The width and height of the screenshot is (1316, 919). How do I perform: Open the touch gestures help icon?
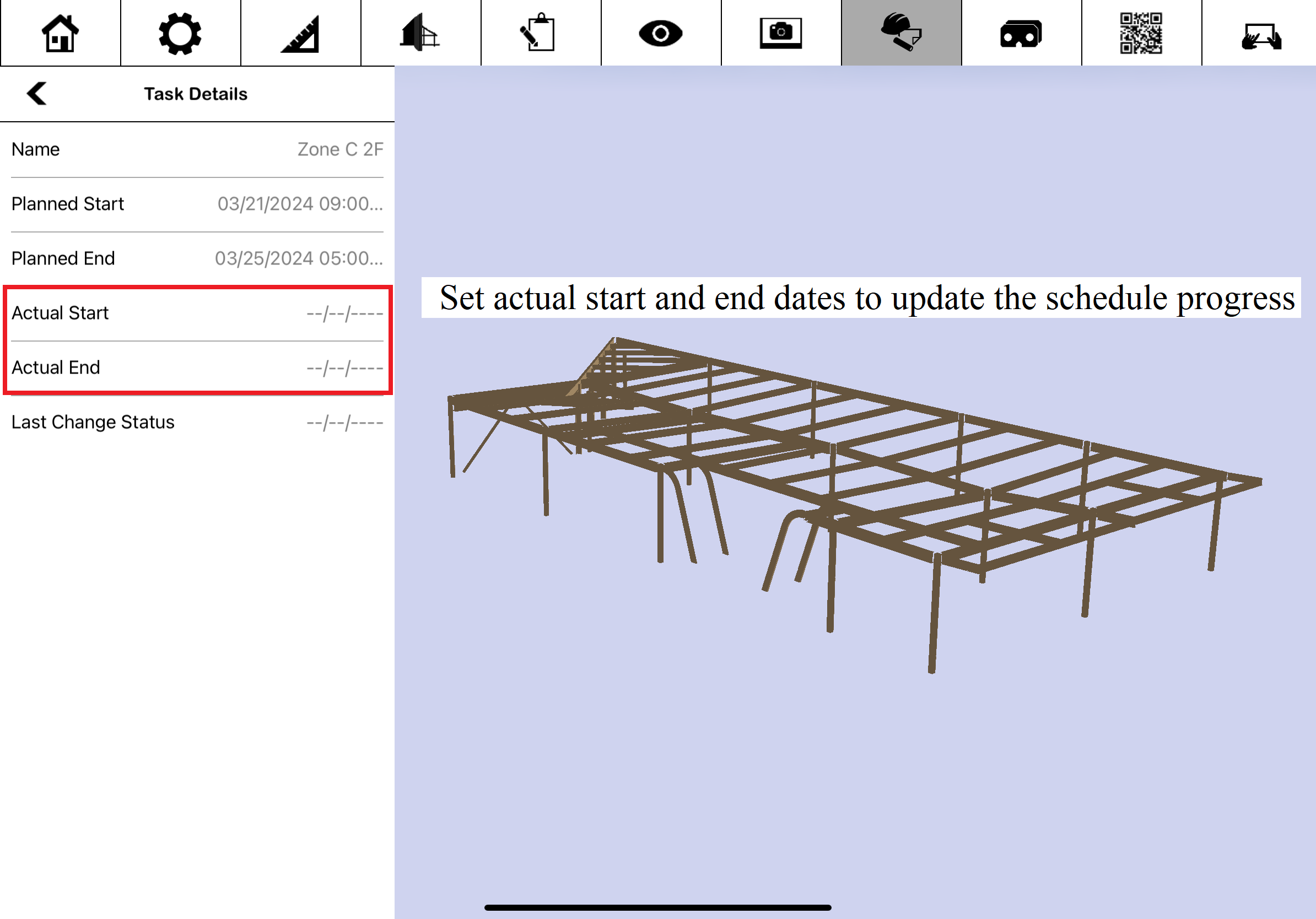coord(1260,35)
